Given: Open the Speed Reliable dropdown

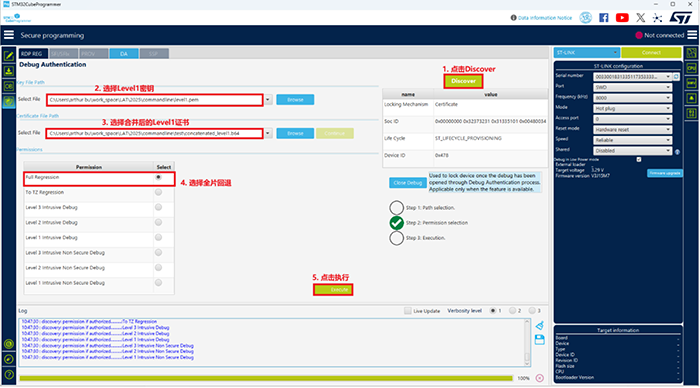Looking at the screenshot, I should 633,140.
